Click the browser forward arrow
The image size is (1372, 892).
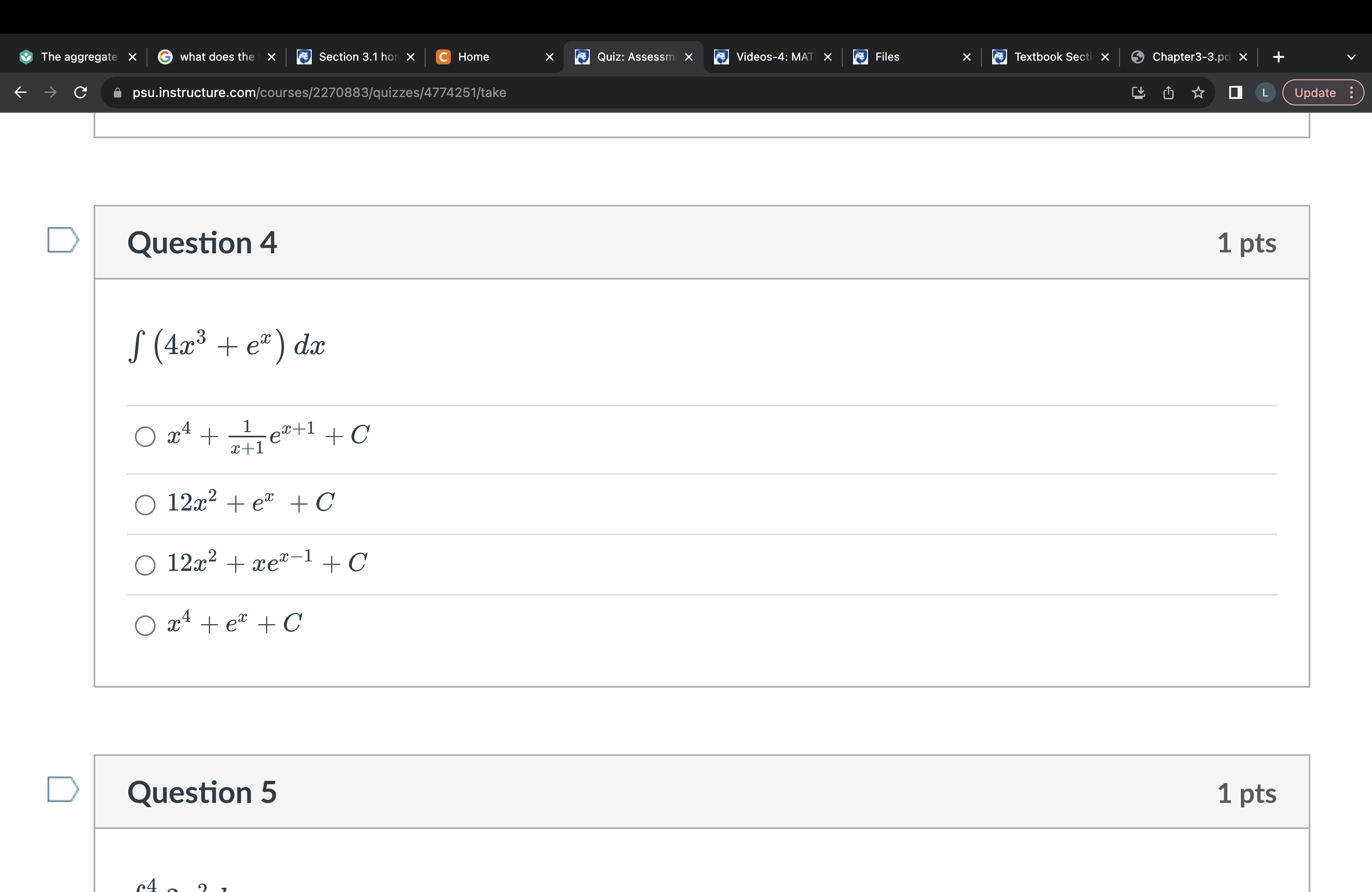(x=51, y=92)
